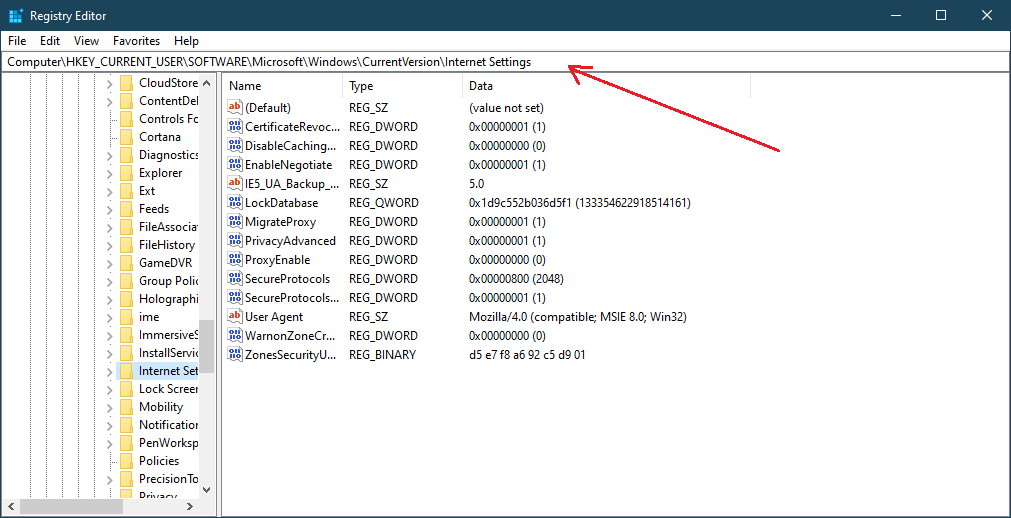Image resolution: width=1011 pixels, height=518 pixels.
Task: Click the ZonesSecurityU... binary value icon
Action: [x=235, y=355]
